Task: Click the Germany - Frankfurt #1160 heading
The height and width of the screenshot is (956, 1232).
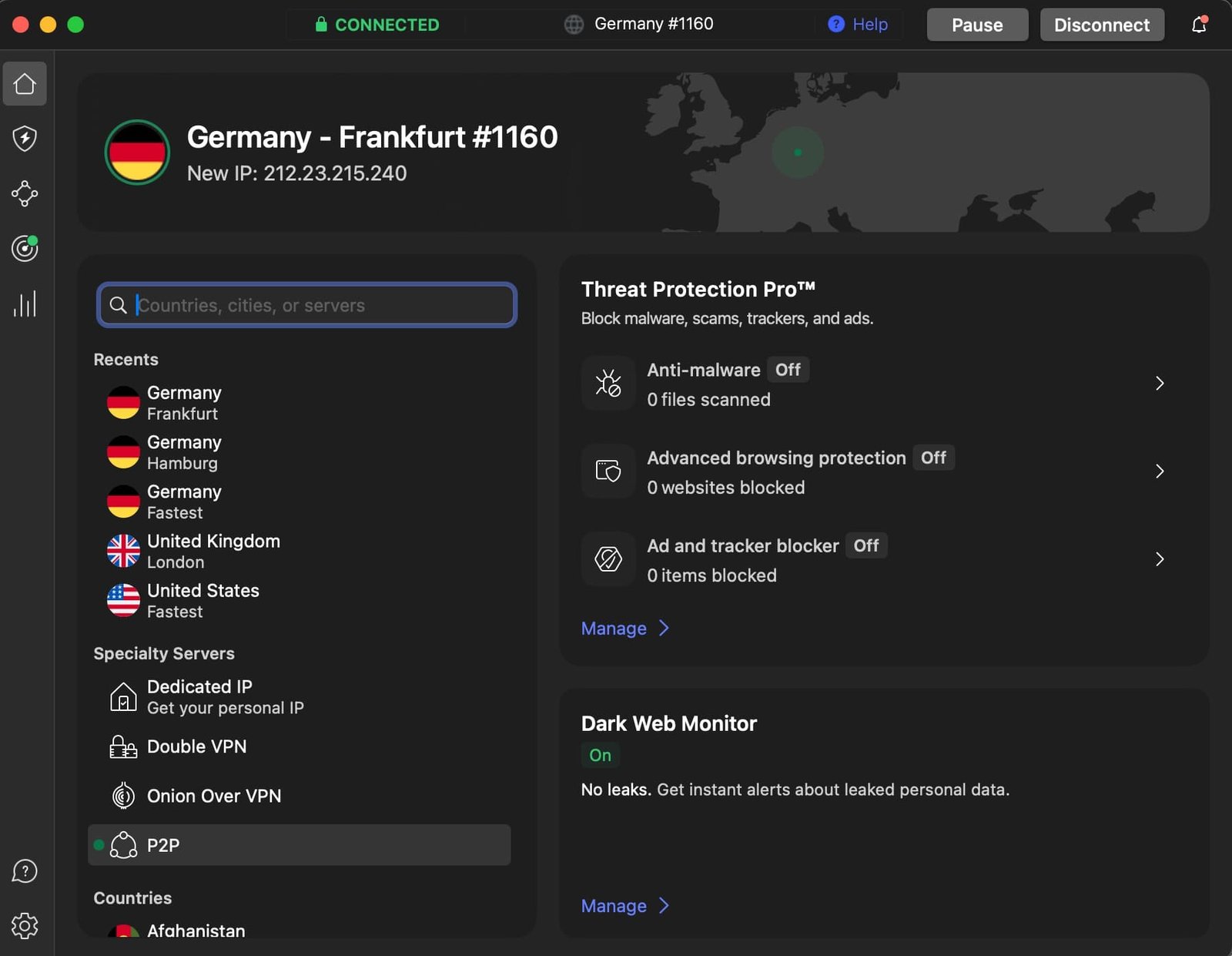Action: 373,137
